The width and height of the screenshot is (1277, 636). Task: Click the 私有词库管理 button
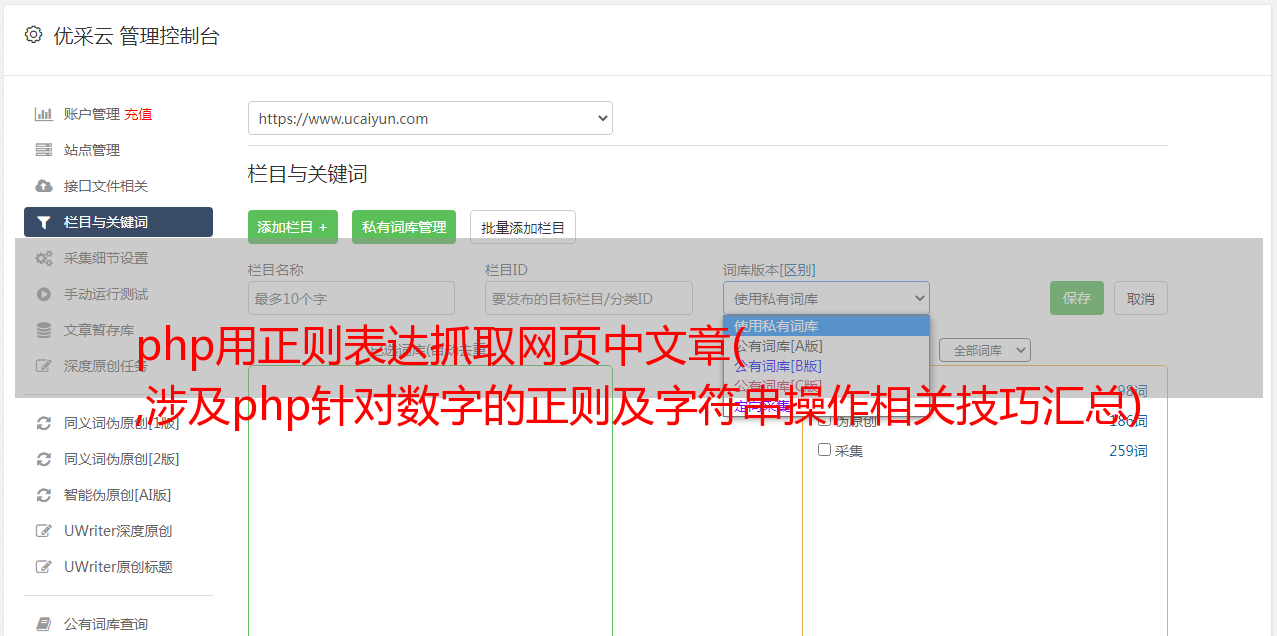404,227
